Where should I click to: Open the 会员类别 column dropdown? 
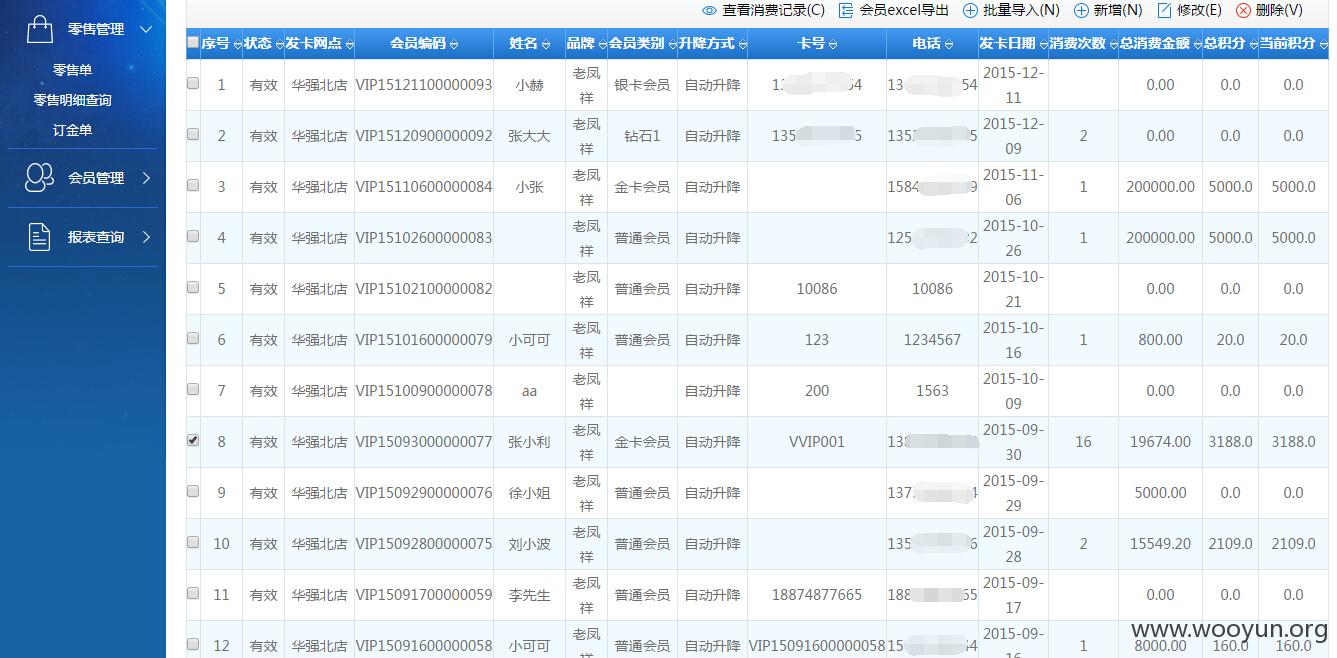coord(671,45)
